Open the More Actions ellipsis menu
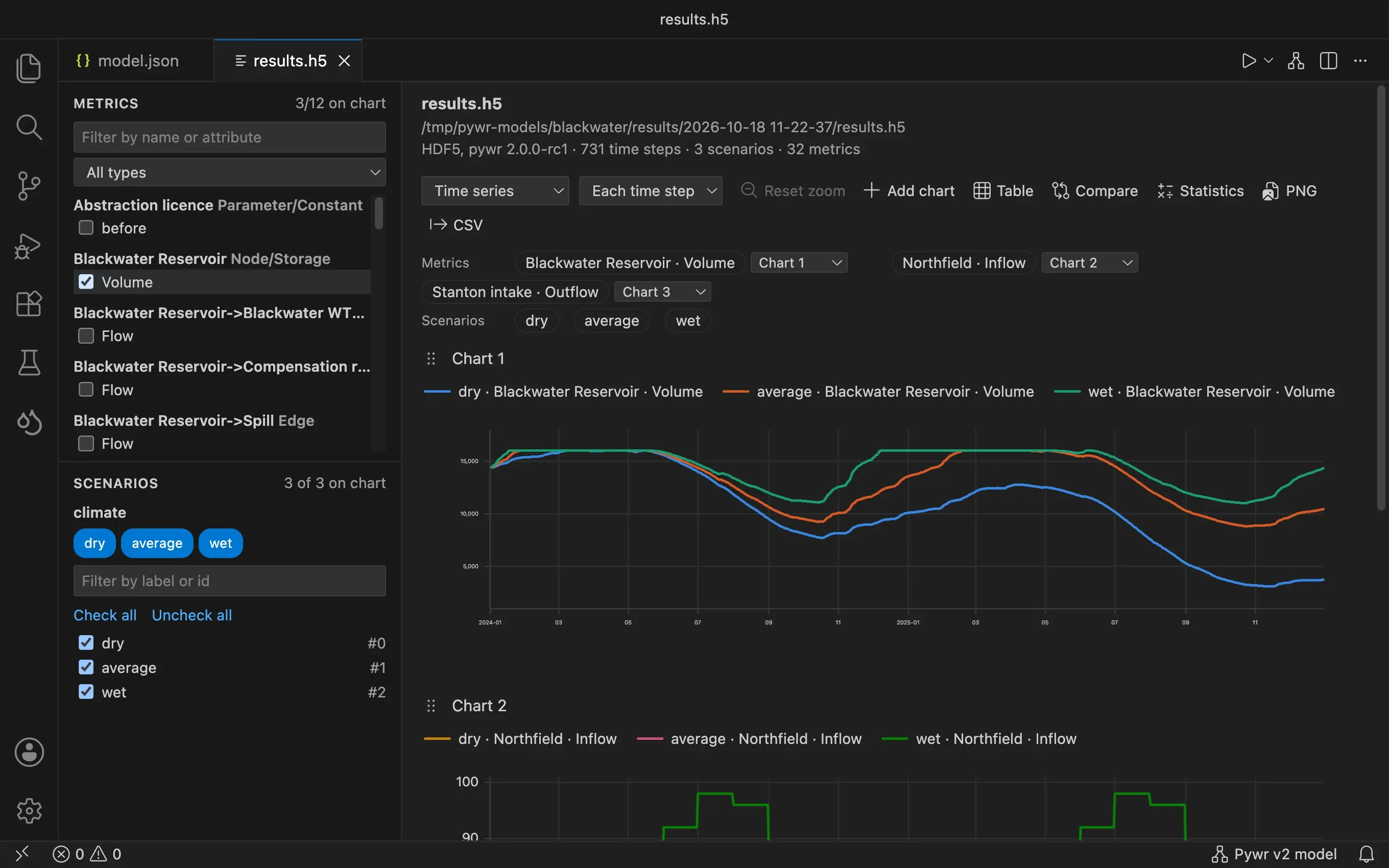Viewport: 1389px width, 868px height. pyautogui.click(x=1360, y=61)
